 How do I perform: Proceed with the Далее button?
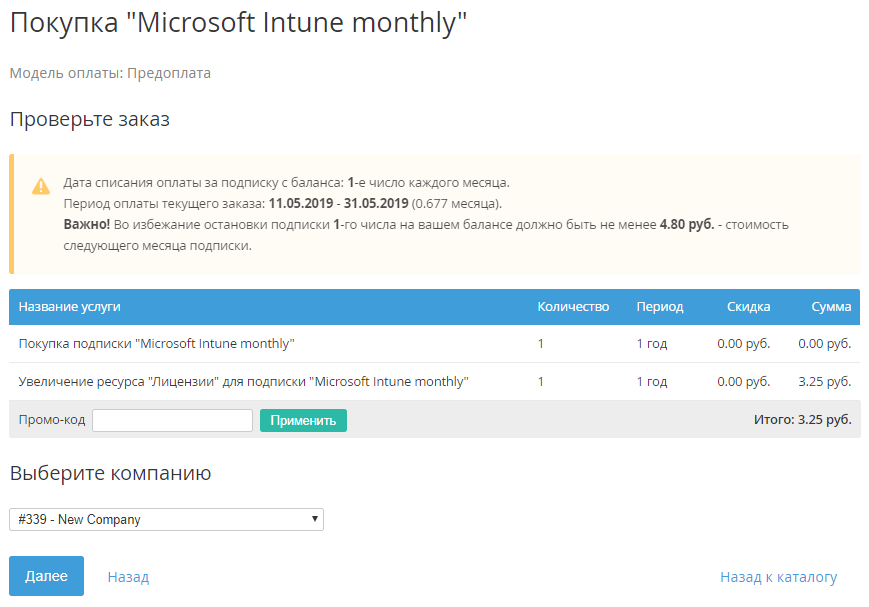pos(47,576)
